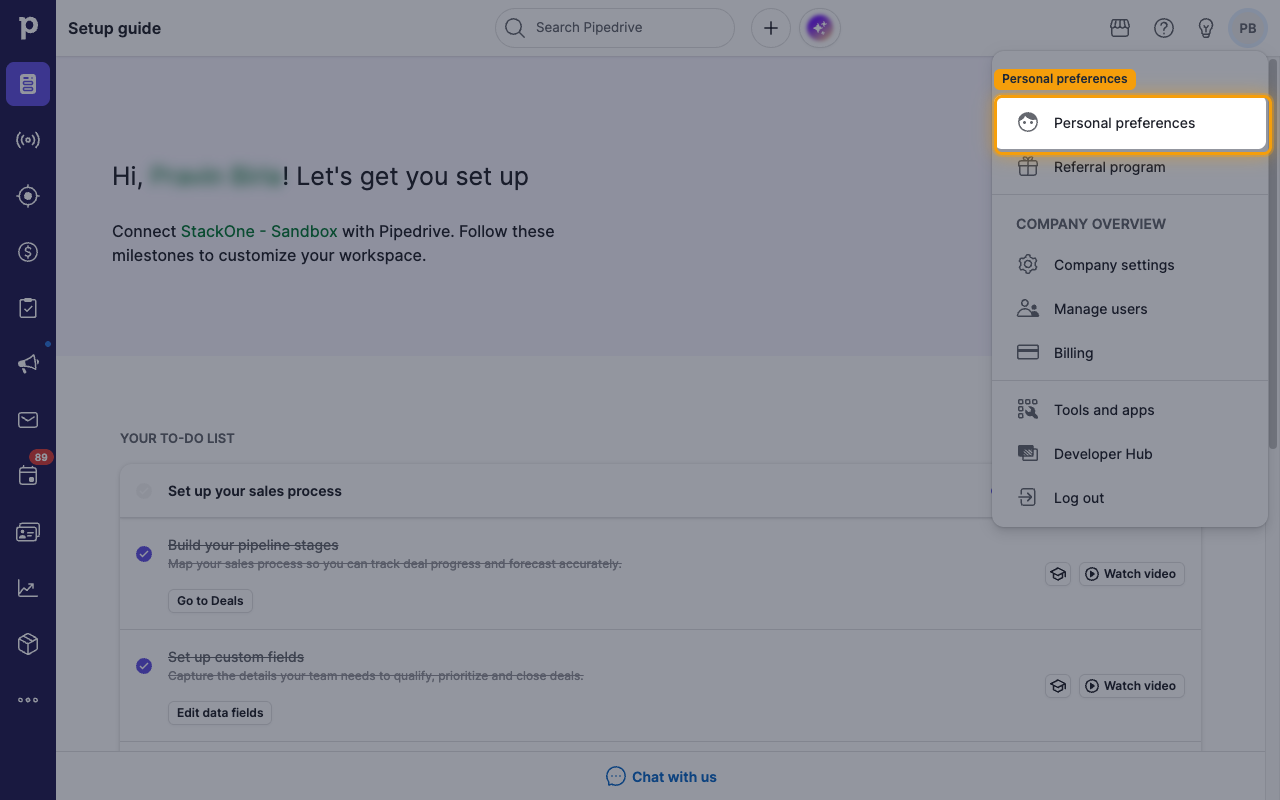Viewport: 1280px width, 800px height.
Task: Select Referral program menu item
Action: [x=1131, y=167]
